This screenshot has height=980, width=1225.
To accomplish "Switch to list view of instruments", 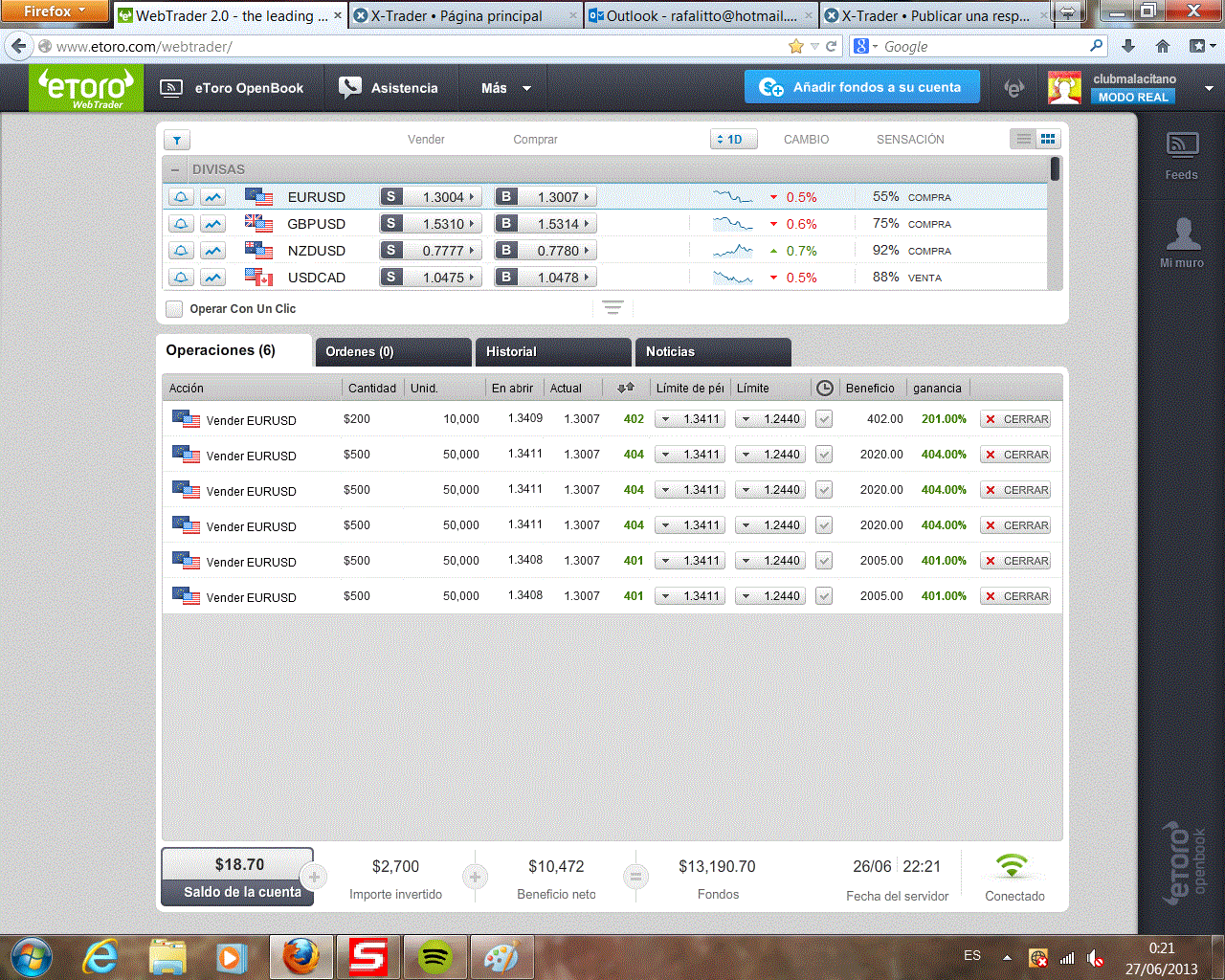I will click(1023, 139).
